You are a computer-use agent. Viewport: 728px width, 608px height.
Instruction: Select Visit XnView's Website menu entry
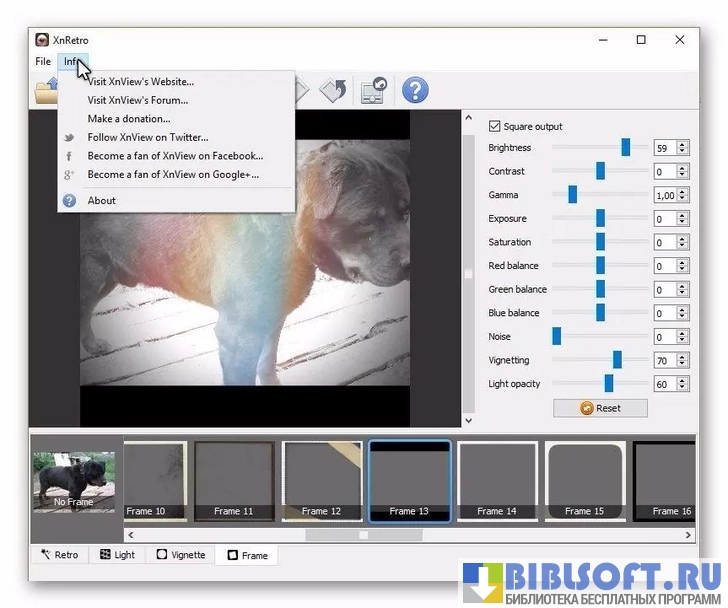(141, 82)
